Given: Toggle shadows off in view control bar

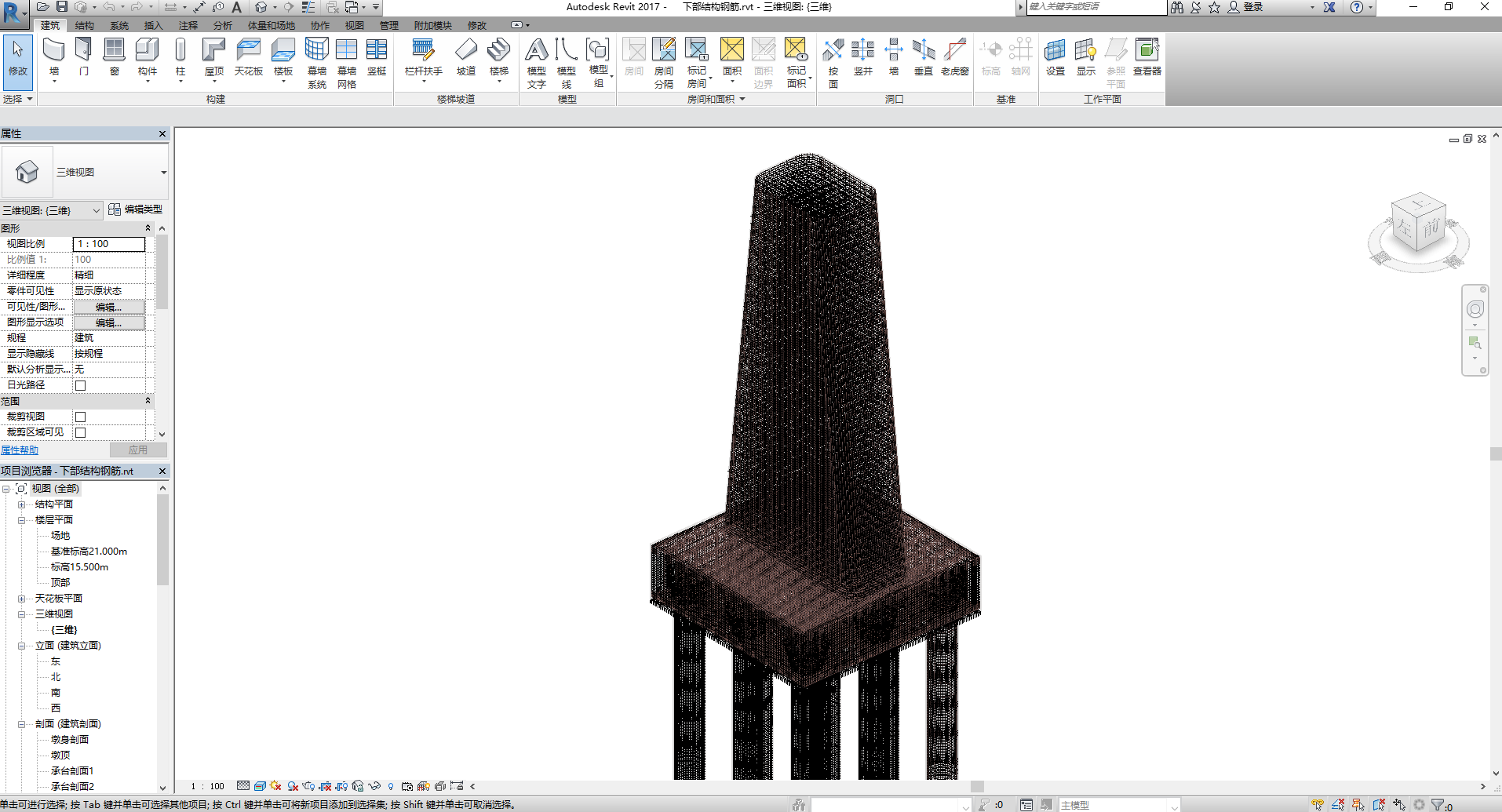Looking at the screenshot, I should [274, 786].
